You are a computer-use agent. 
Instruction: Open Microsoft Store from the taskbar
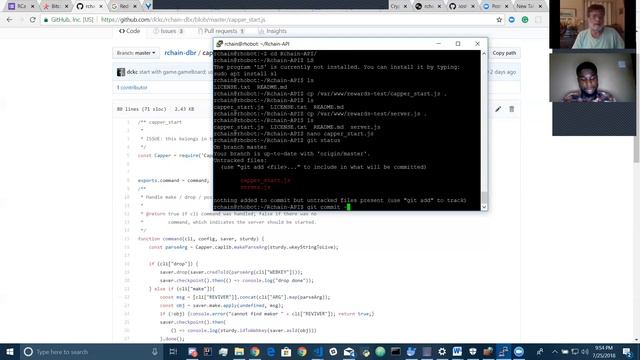[x=286, y=351]
